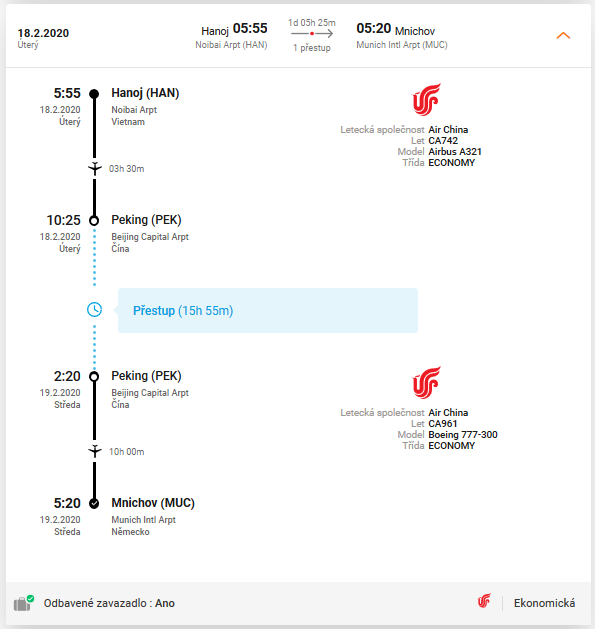Click the Peking (PEK) arrival marker at 10:25

pyautogui.click(x=94, y=221)
